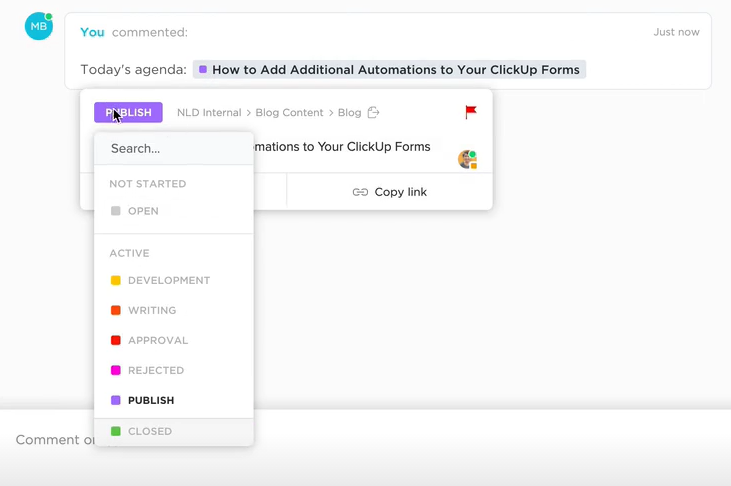Click the Just now timestamp
The image size is (731, 486).
coord(676,32)
